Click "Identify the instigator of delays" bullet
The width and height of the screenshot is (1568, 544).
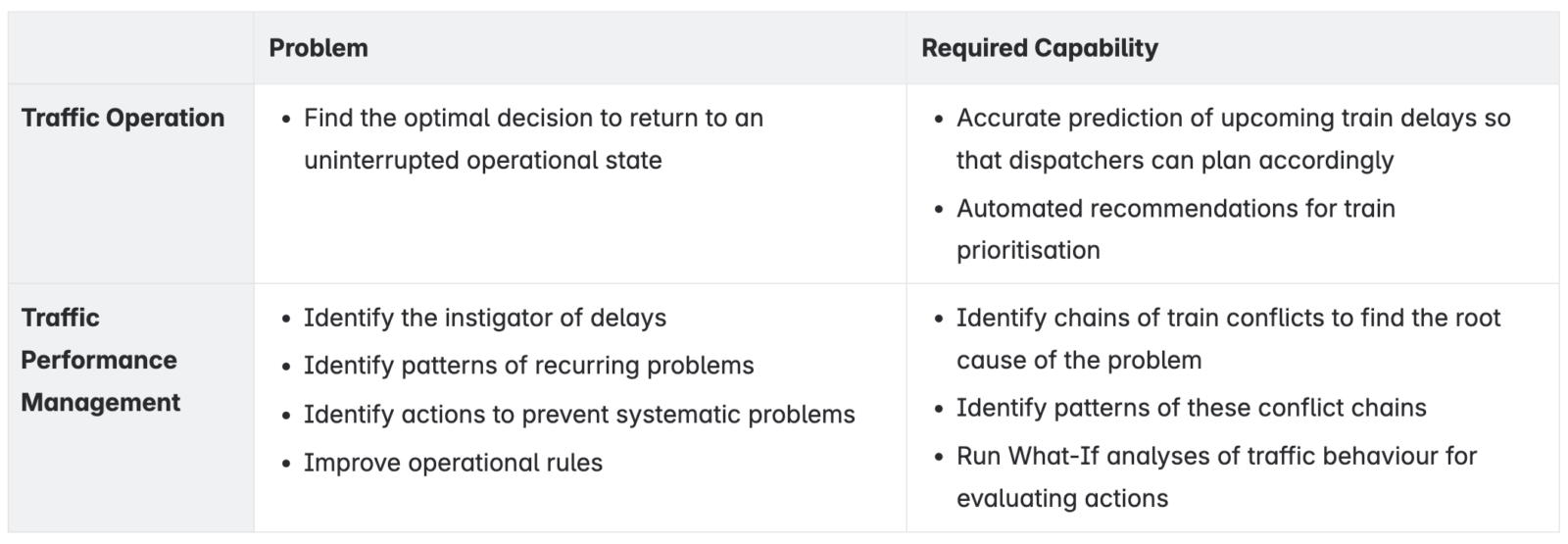tap(484, 318)
